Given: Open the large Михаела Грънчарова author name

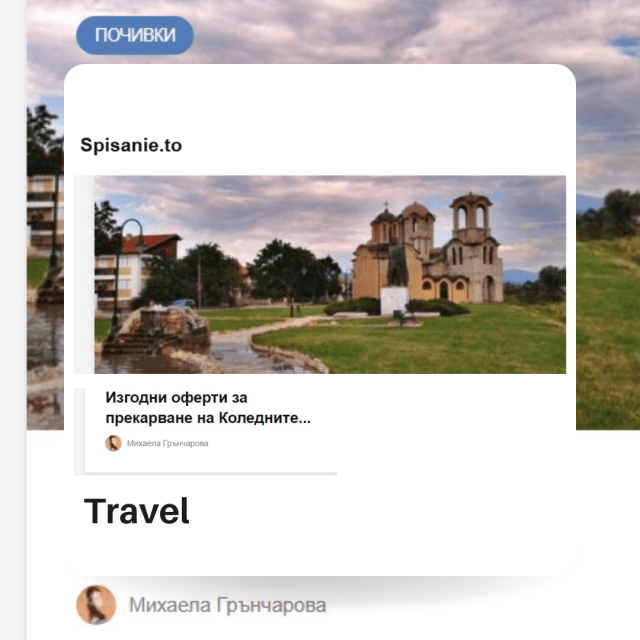Looking at the screenshot, I should pyautogui.click(x=227, y=605).
